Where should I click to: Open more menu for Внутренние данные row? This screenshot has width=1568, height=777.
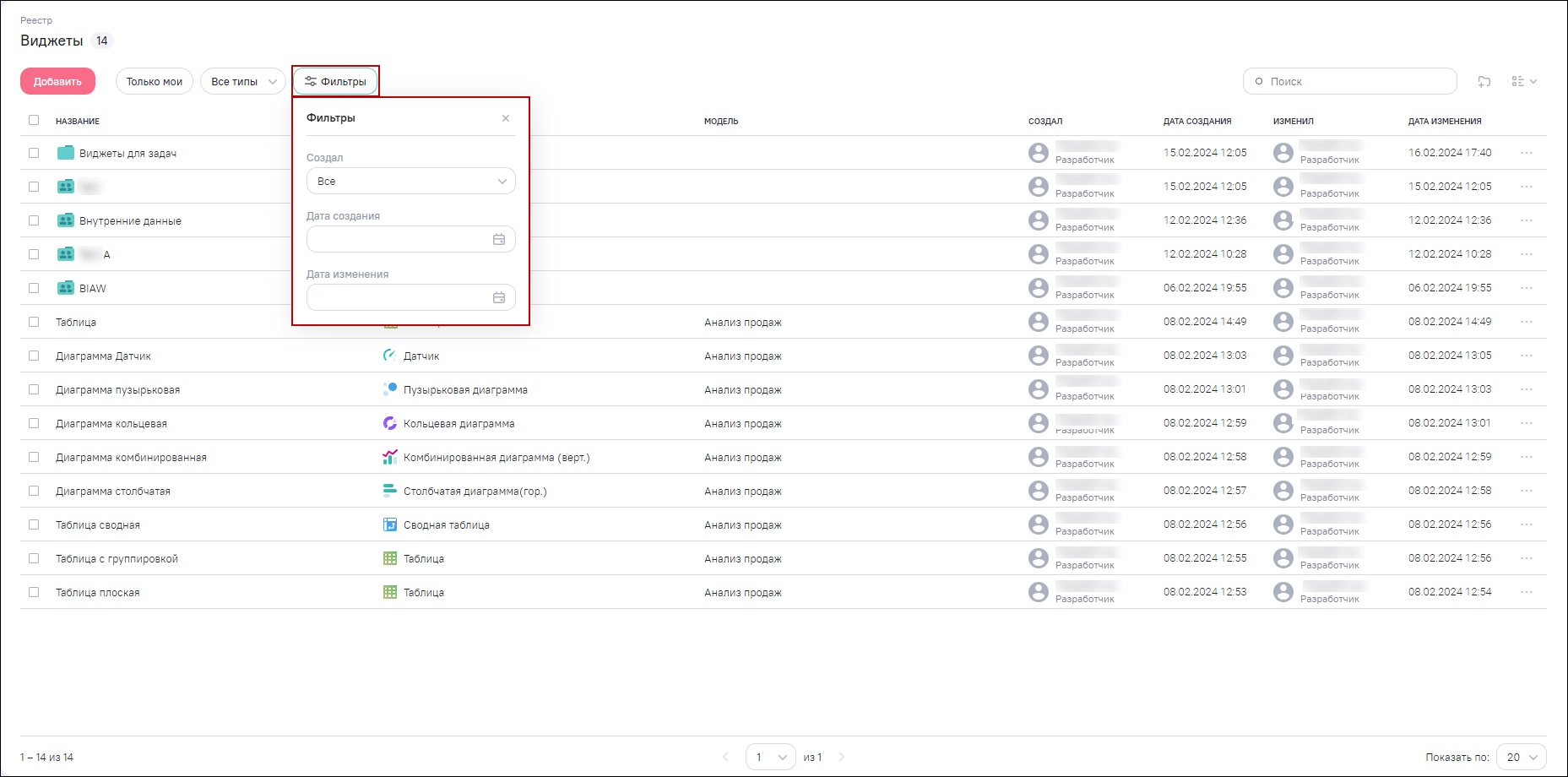point(1527,220)
